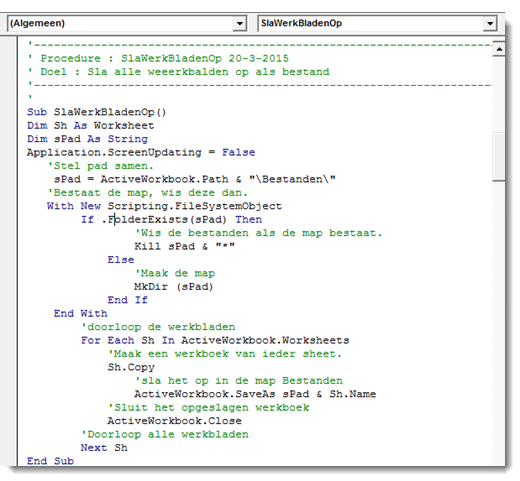Click 'sla het op in de map Bestanden' comment
Screen dimensions: 520x481
click(x=239, y=381)
